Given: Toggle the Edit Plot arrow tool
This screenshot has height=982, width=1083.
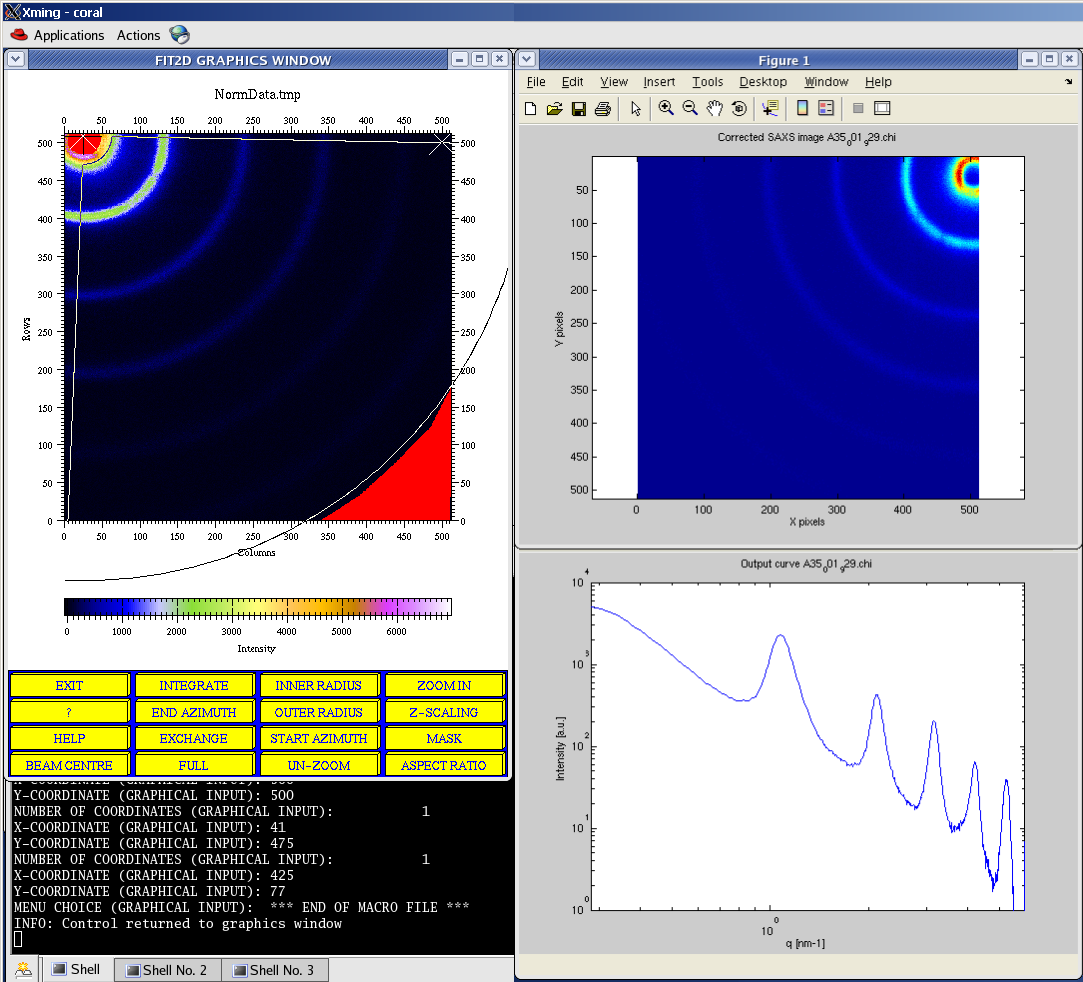Looking at the screenshot, I should (636, 109).
